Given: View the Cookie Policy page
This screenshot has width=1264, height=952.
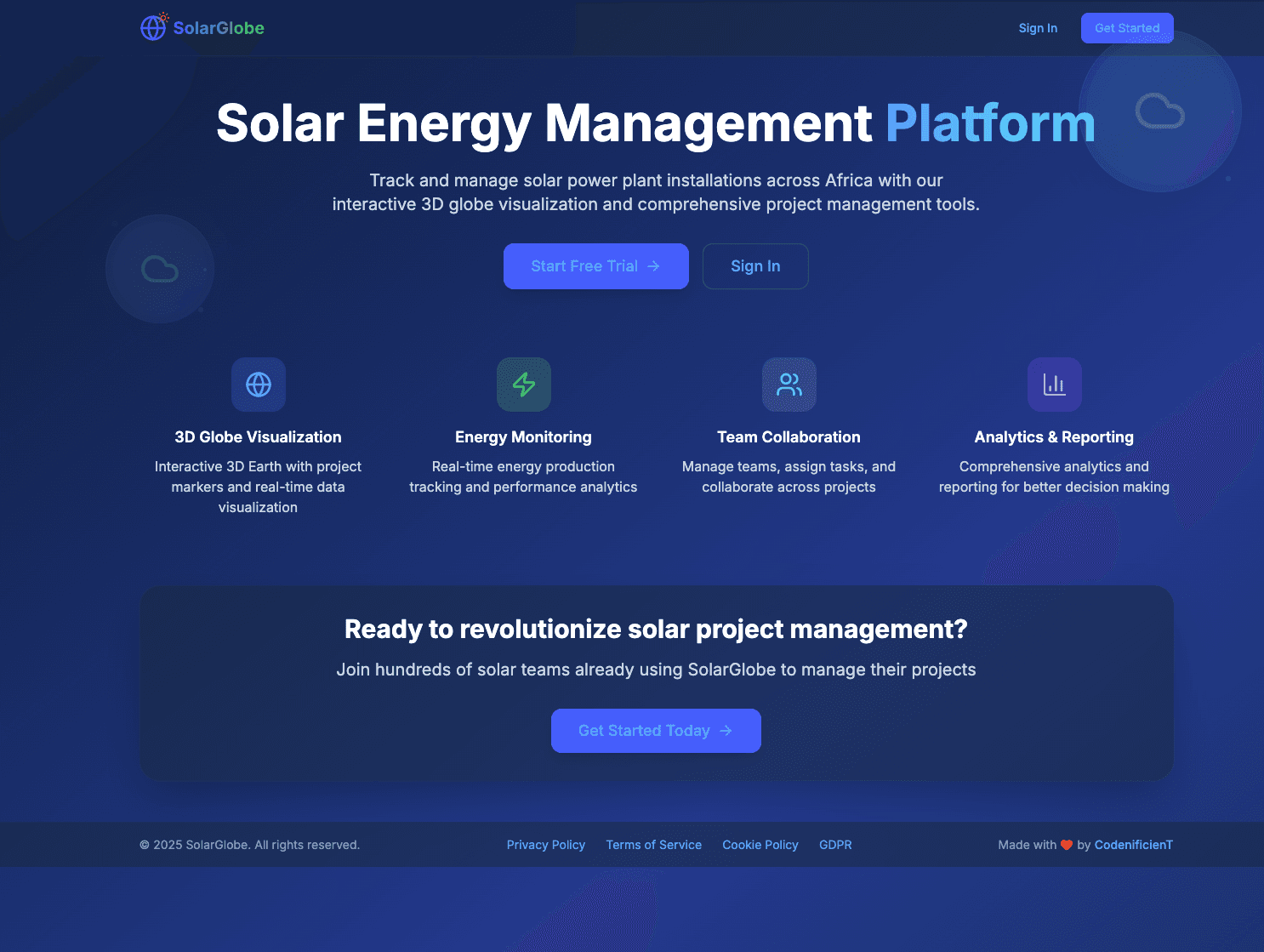Looking at the screenshot, I should pyautogui.click(x=760, y=845).
